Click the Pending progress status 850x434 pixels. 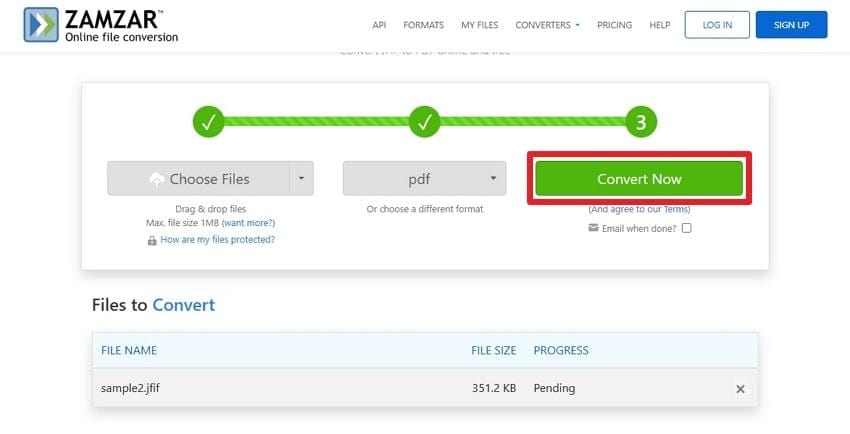coord(554,388)
